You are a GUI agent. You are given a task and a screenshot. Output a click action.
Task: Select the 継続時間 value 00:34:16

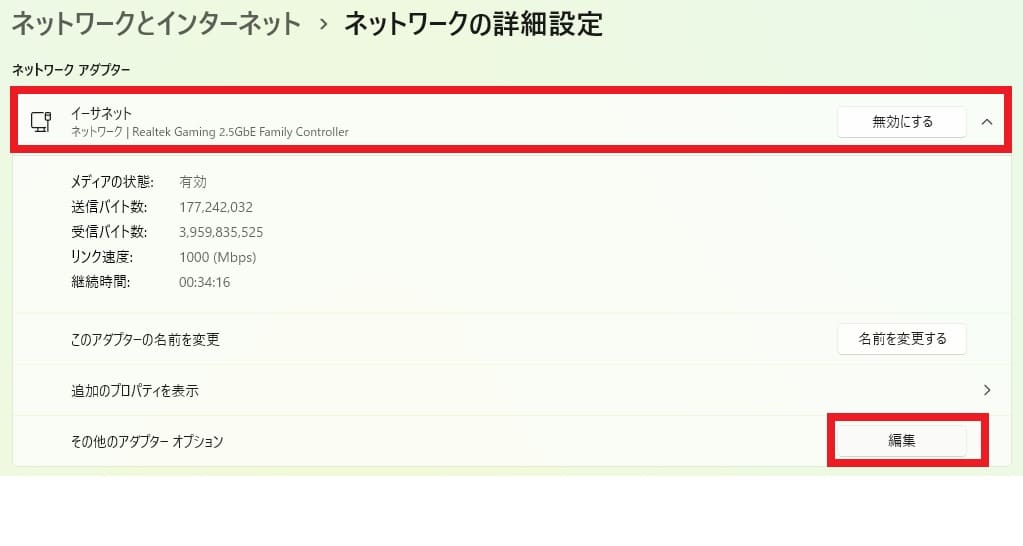click(205, 282)
